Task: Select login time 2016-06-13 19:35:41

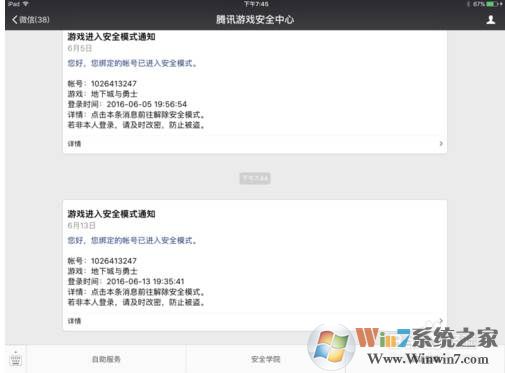Action: coord(145,282)
